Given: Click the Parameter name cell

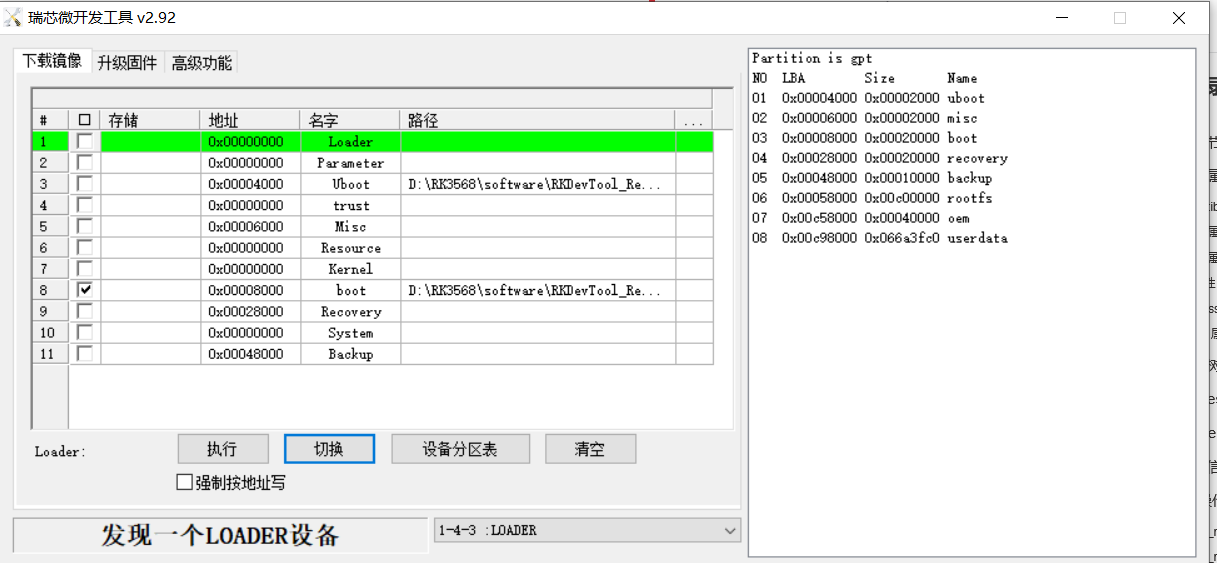Looking at the screenshot, I should point(350,162).
